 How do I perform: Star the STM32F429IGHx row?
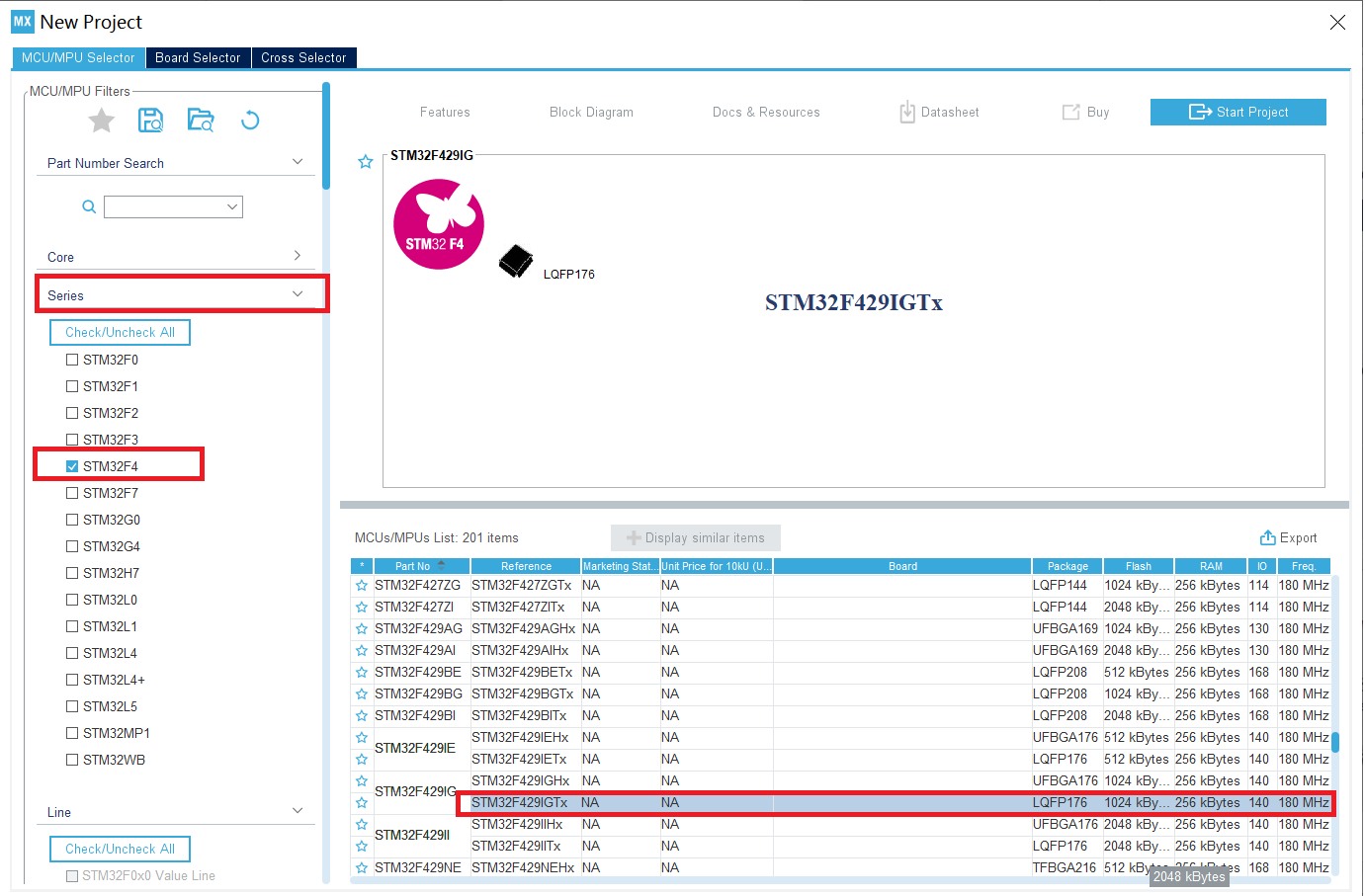pyautogui.click(x=362, y=781)
